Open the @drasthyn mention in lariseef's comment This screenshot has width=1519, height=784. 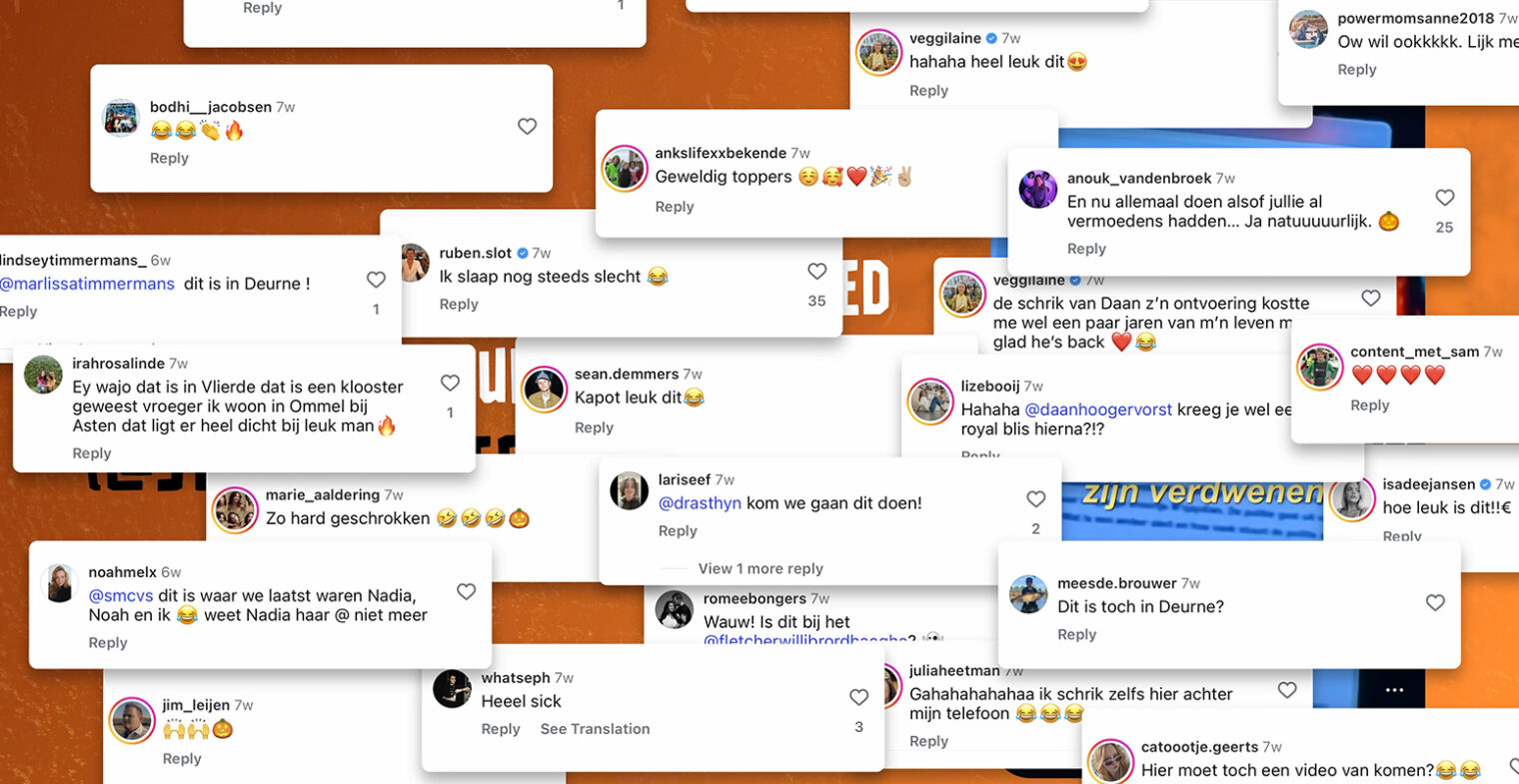tap(700, 503)
